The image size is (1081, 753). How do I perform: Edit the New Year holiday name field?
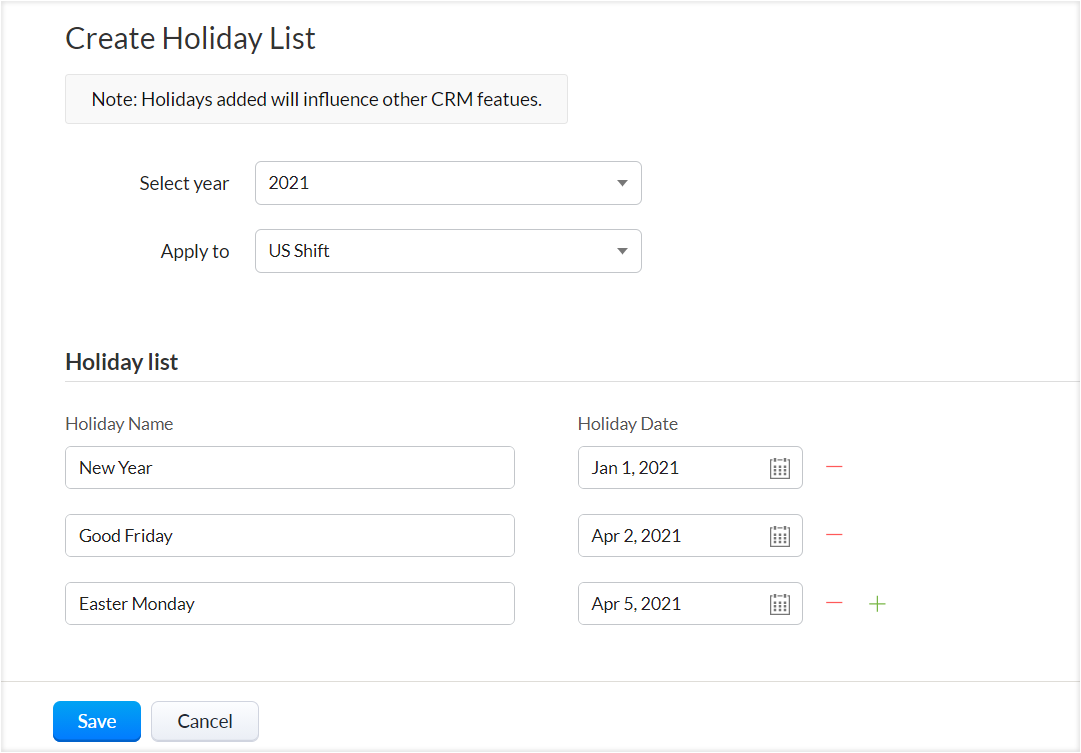pyautogui.click(x=290, y=468)
